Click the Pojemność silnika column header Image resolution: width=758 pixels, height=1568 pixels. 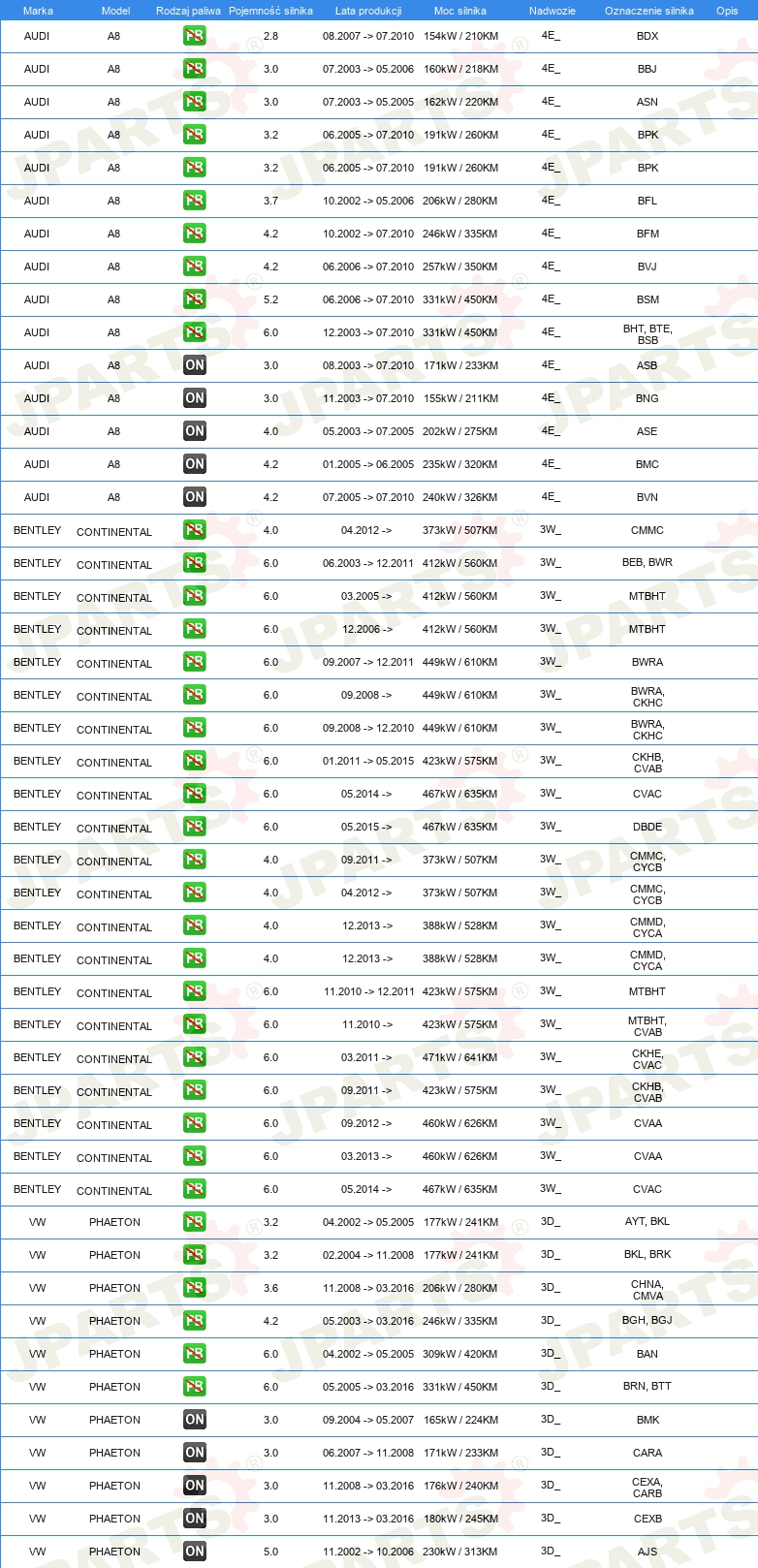(270, 11)
